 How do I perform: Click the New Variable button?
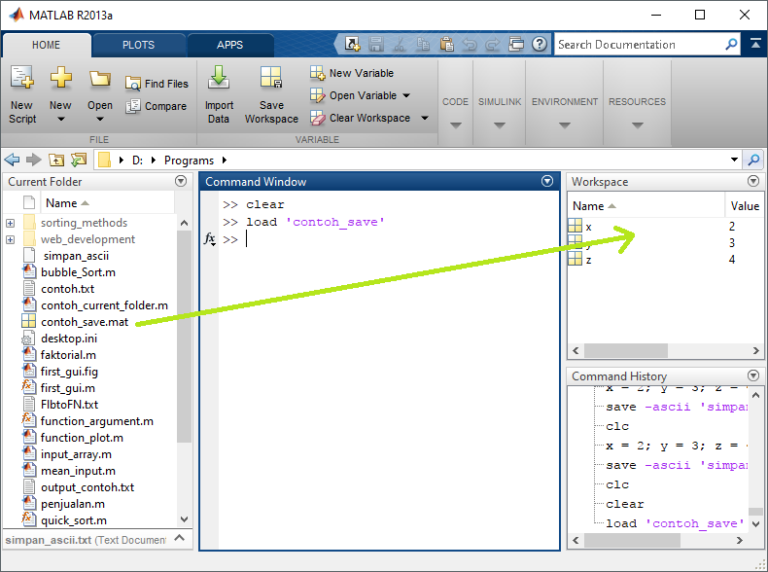click(x=352, y=73)
